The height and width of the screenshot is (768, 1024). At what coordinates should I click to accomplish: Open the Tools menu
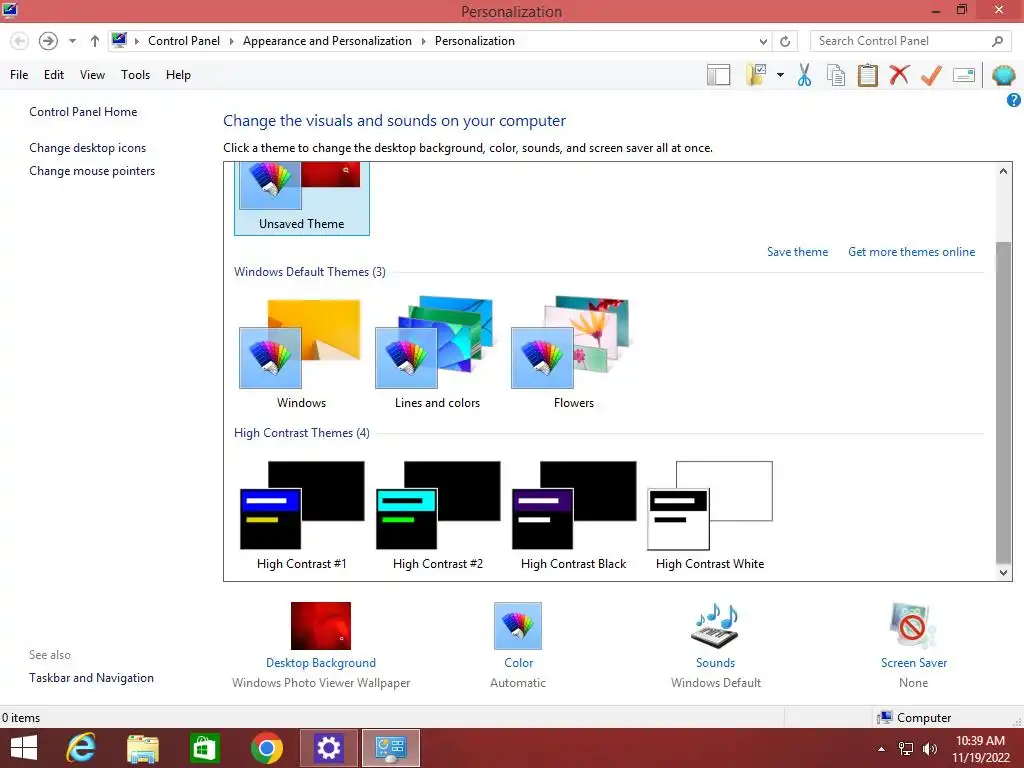(135, 75)
